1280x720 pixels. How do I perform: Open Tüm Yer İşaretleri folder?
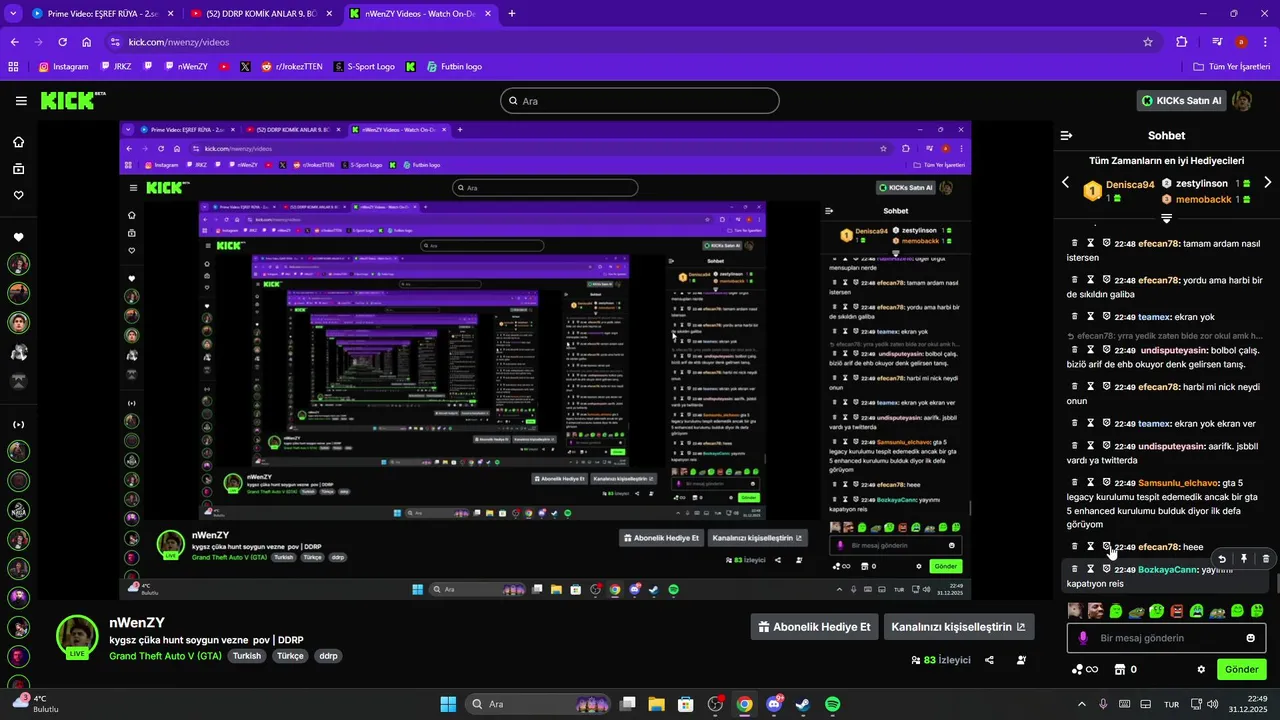[1232, 67]
